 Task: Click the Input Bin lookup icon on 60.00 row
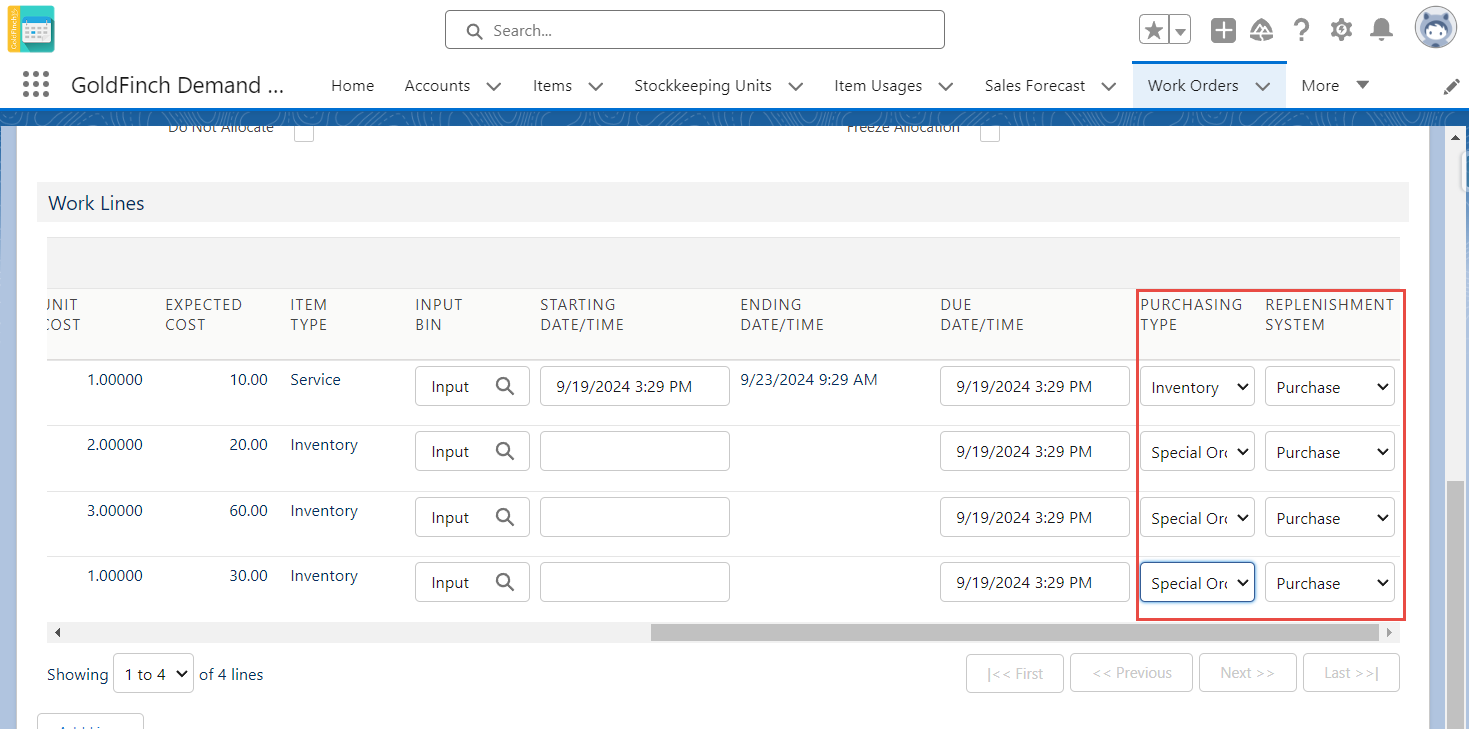tap(505, 517)
